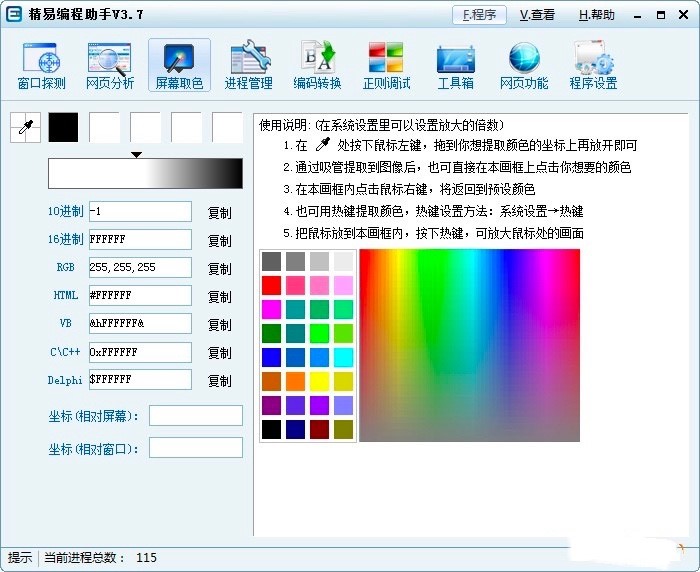Image resolution: width=700 pixels, height=572 pixels.
Task: Click the C\C++ 0xFFFFFF field
Action: [140, 352]
